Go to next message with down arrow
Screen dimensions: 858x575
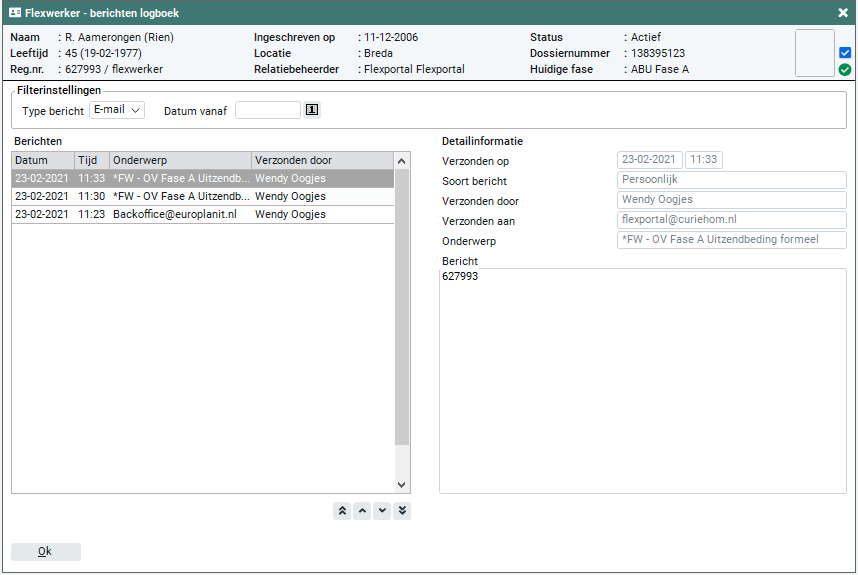(382, 511)
